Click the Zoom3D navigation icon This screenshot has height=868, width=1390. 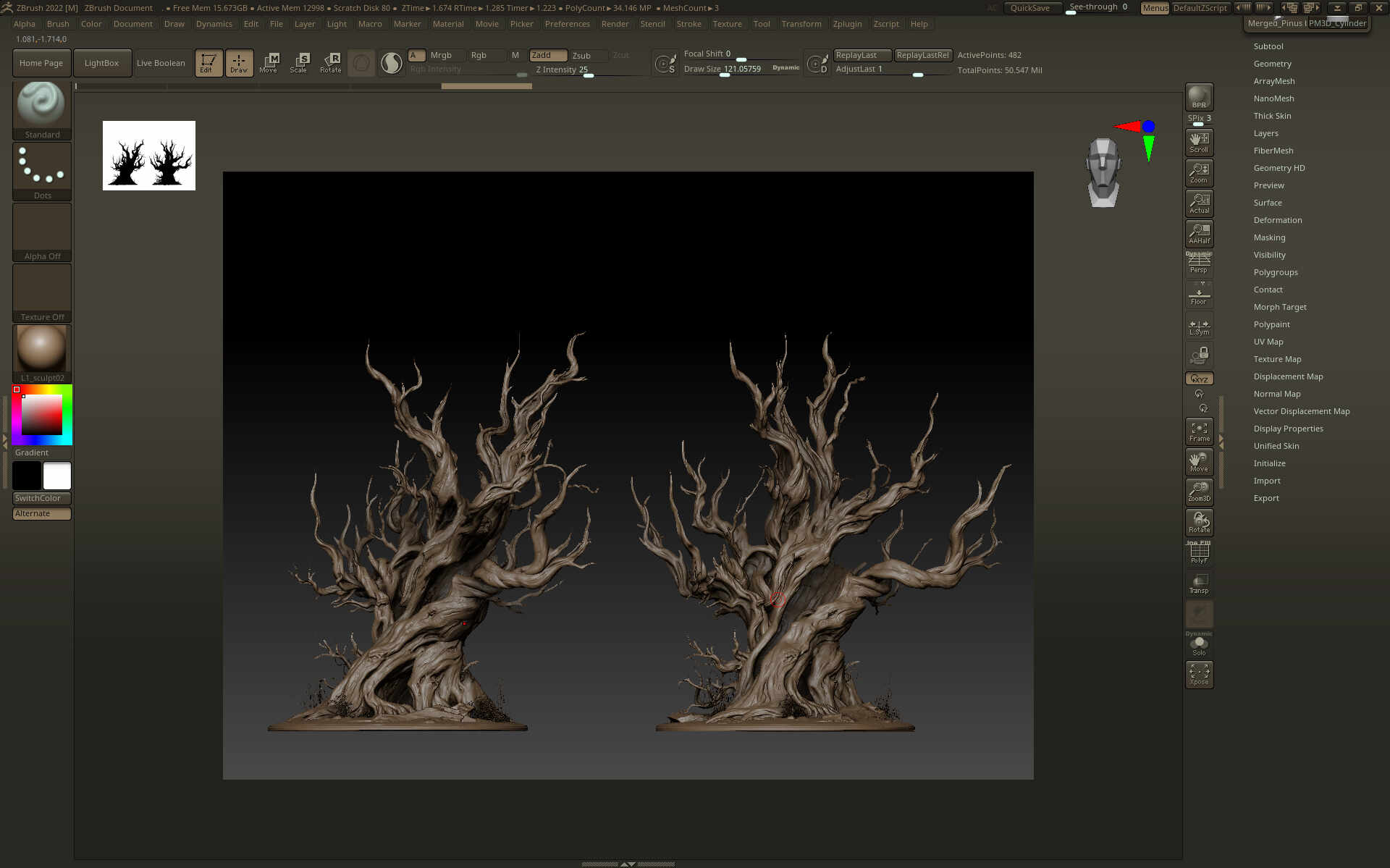(1199, 492)
